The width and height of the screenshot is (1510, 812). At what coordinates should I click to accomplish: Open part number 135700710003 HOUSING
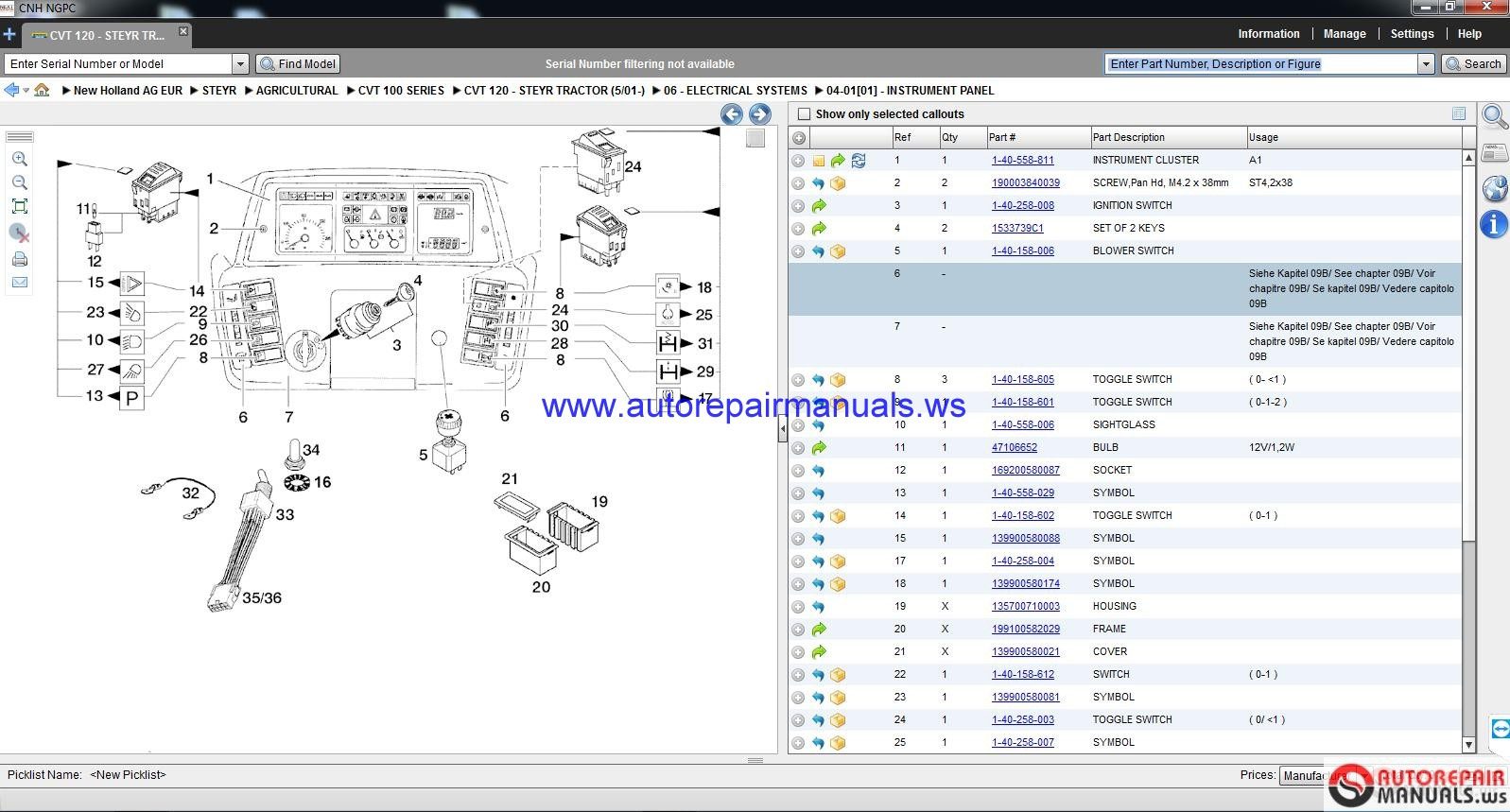(x=1025, y=607)
